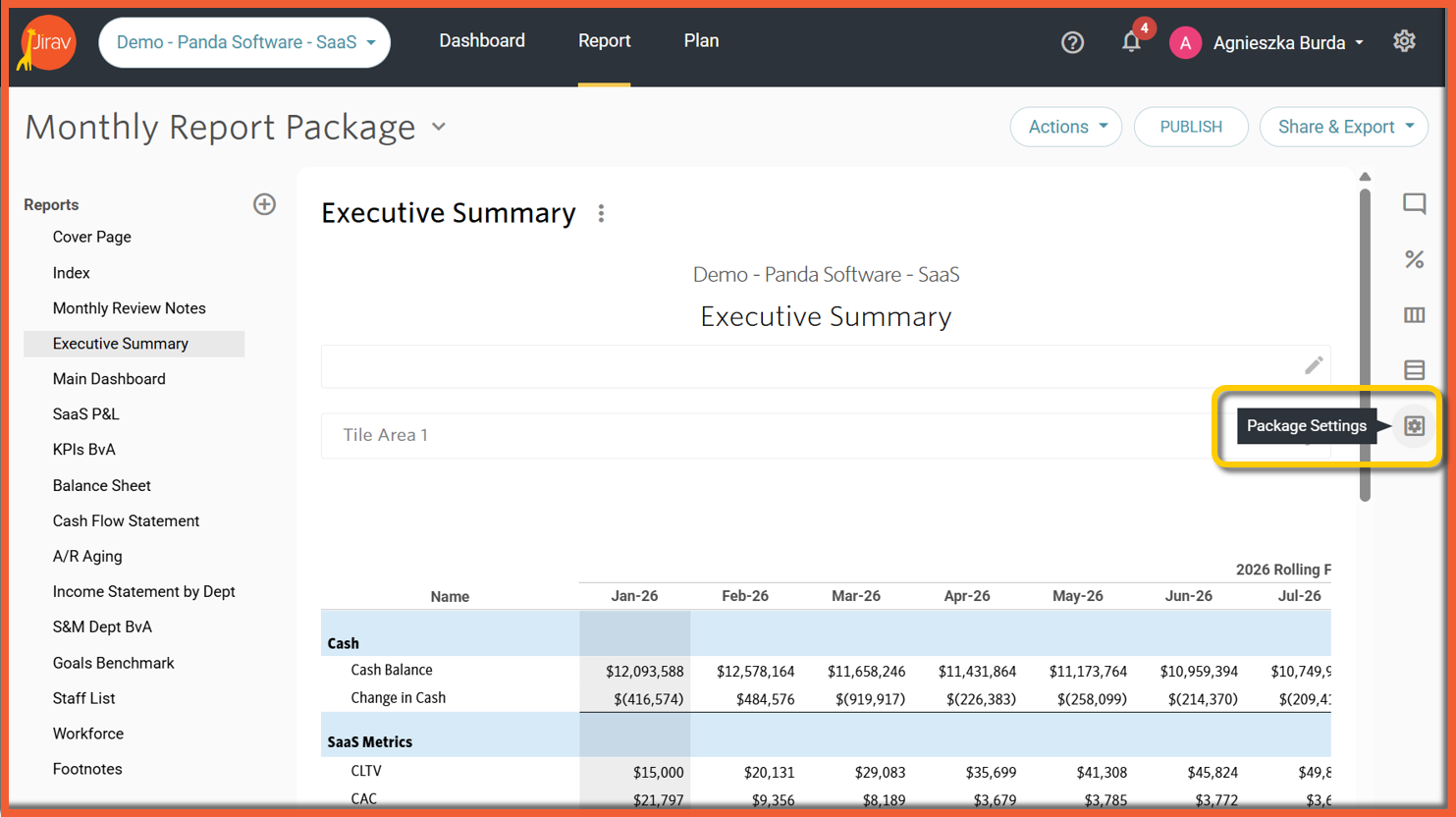This screenshot has height=817, width=1456.
Task: Add a new report with plus icon
Action: 264,204
